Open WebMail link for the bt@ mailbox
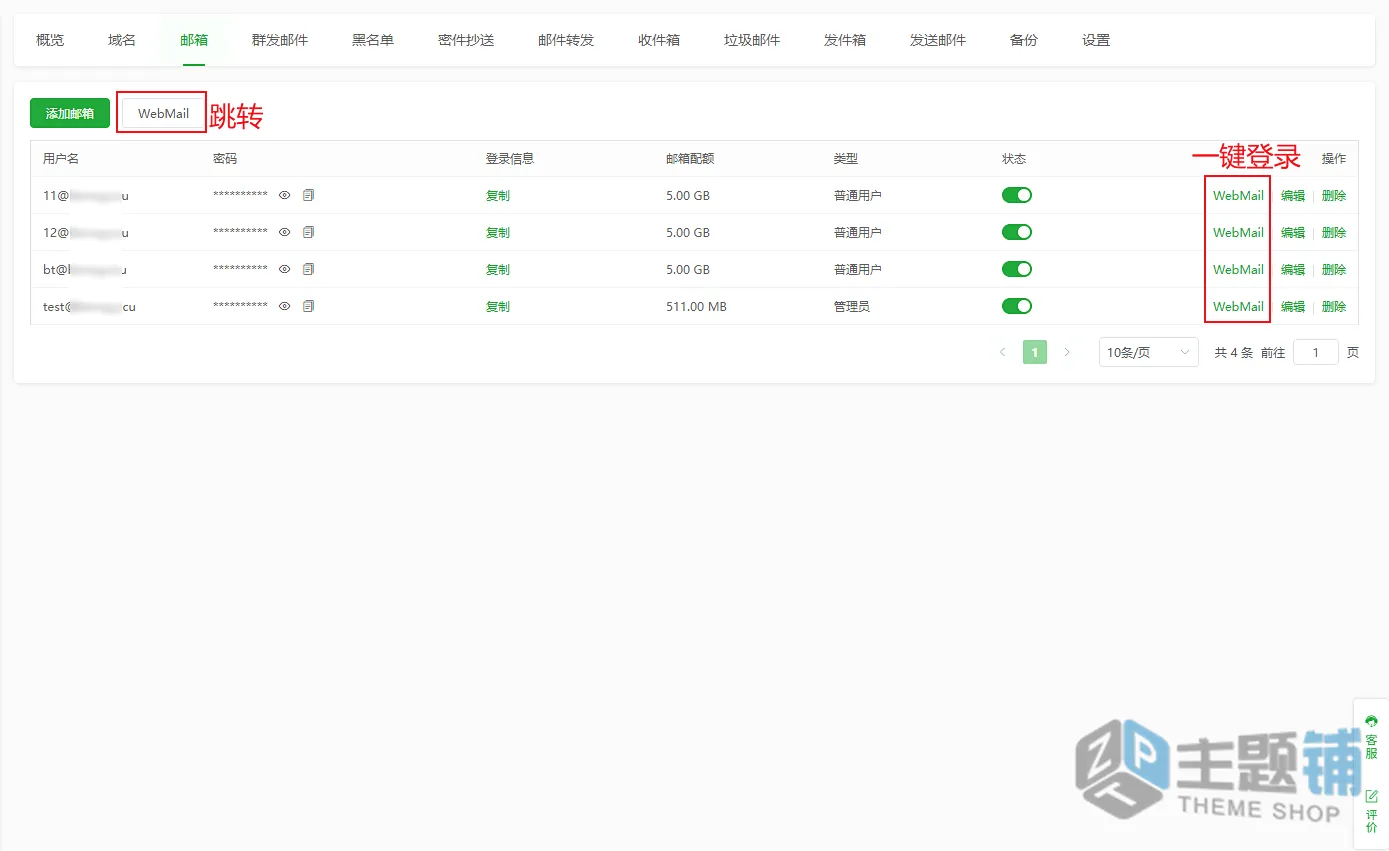This screenshot has width=1389, height=851. [x=1238, y=270]
